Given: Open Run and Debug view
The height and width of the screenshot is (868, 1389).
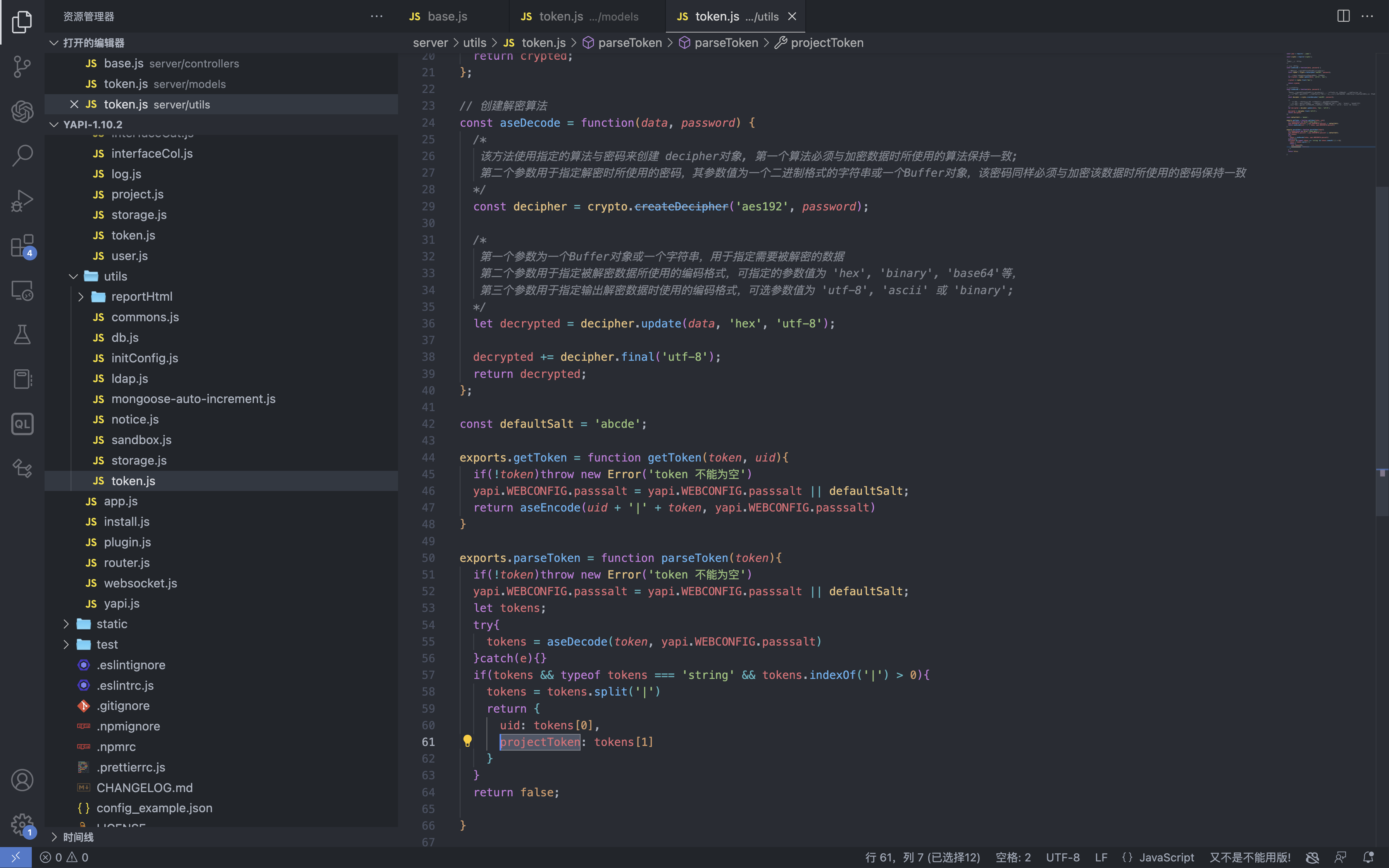Looking at the screenshot, I should tap(22, 200).
